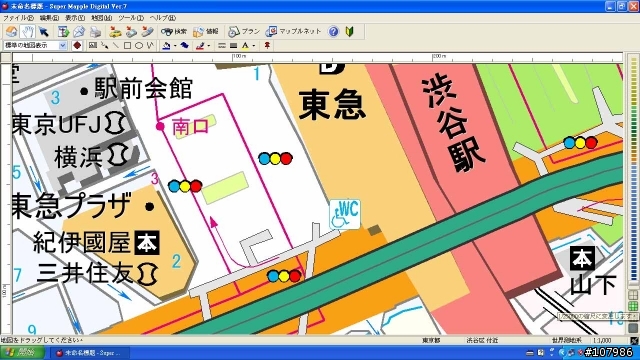Click the yellow car transfer icon
The width and height of the screenshot is (640, 360).
pos(115,32)
